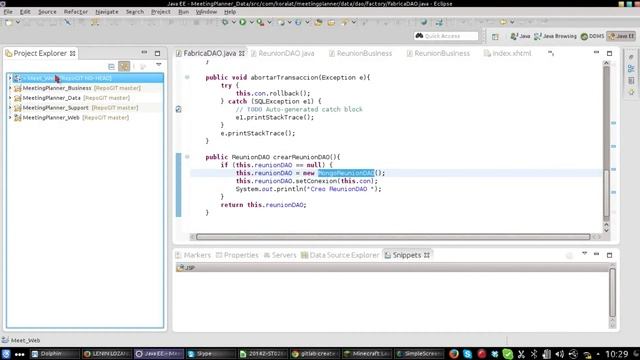
Task: Select the Snippets tab
Action: [x=407, y=255]
